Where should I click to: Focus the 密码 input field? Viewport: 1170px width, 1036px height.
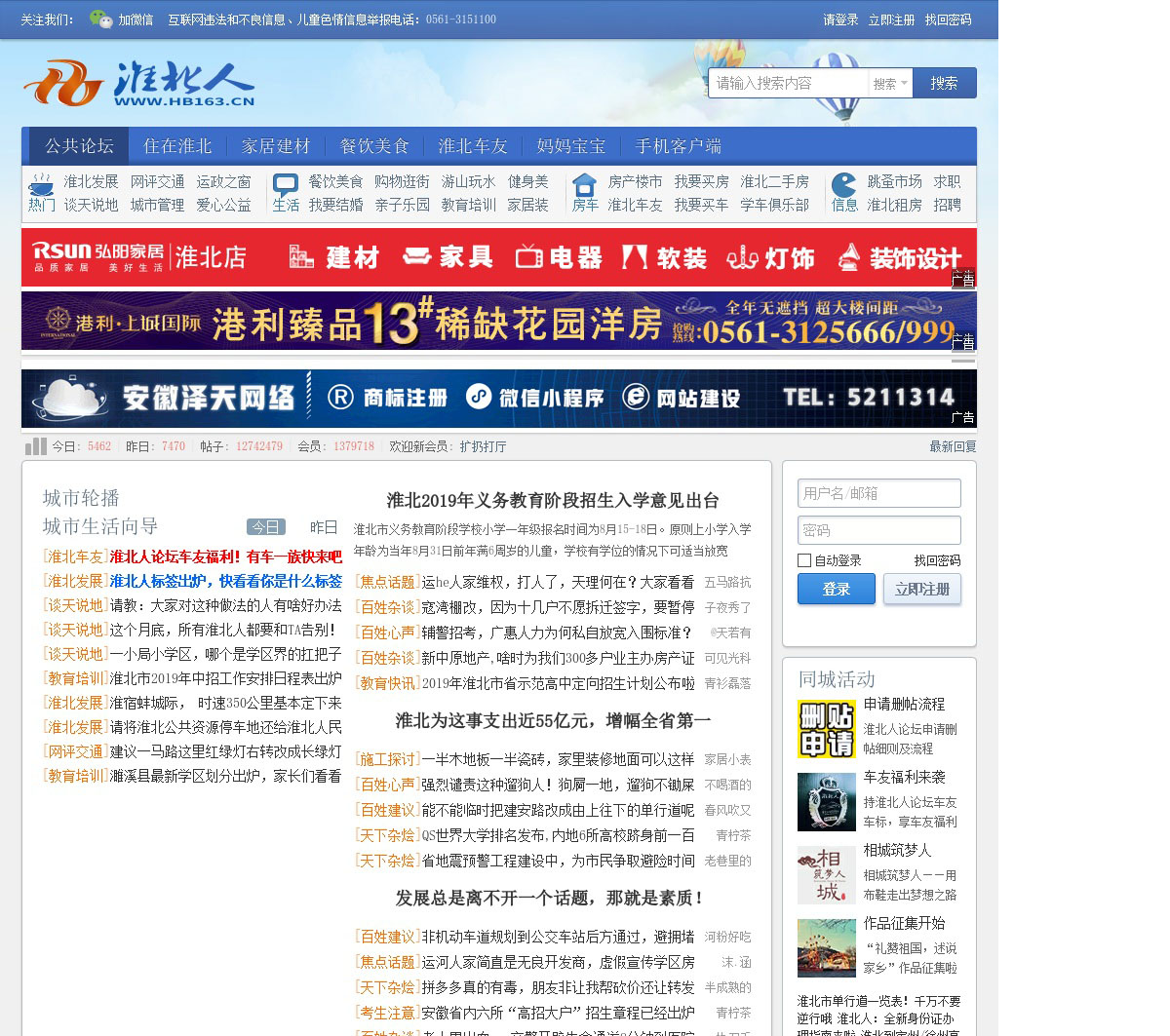879,530
